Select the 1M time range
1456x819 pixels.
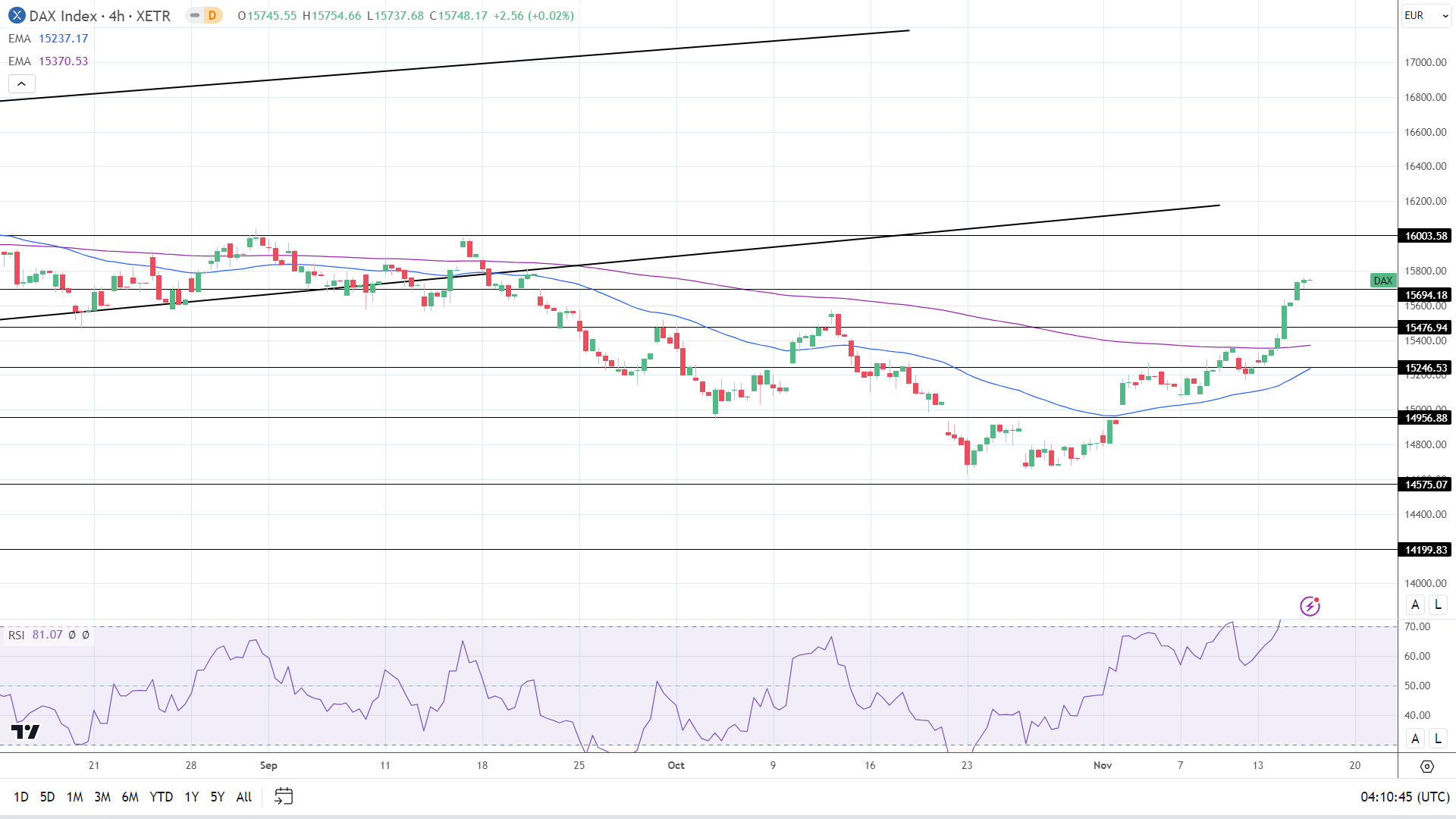click(x=74, y=796)
